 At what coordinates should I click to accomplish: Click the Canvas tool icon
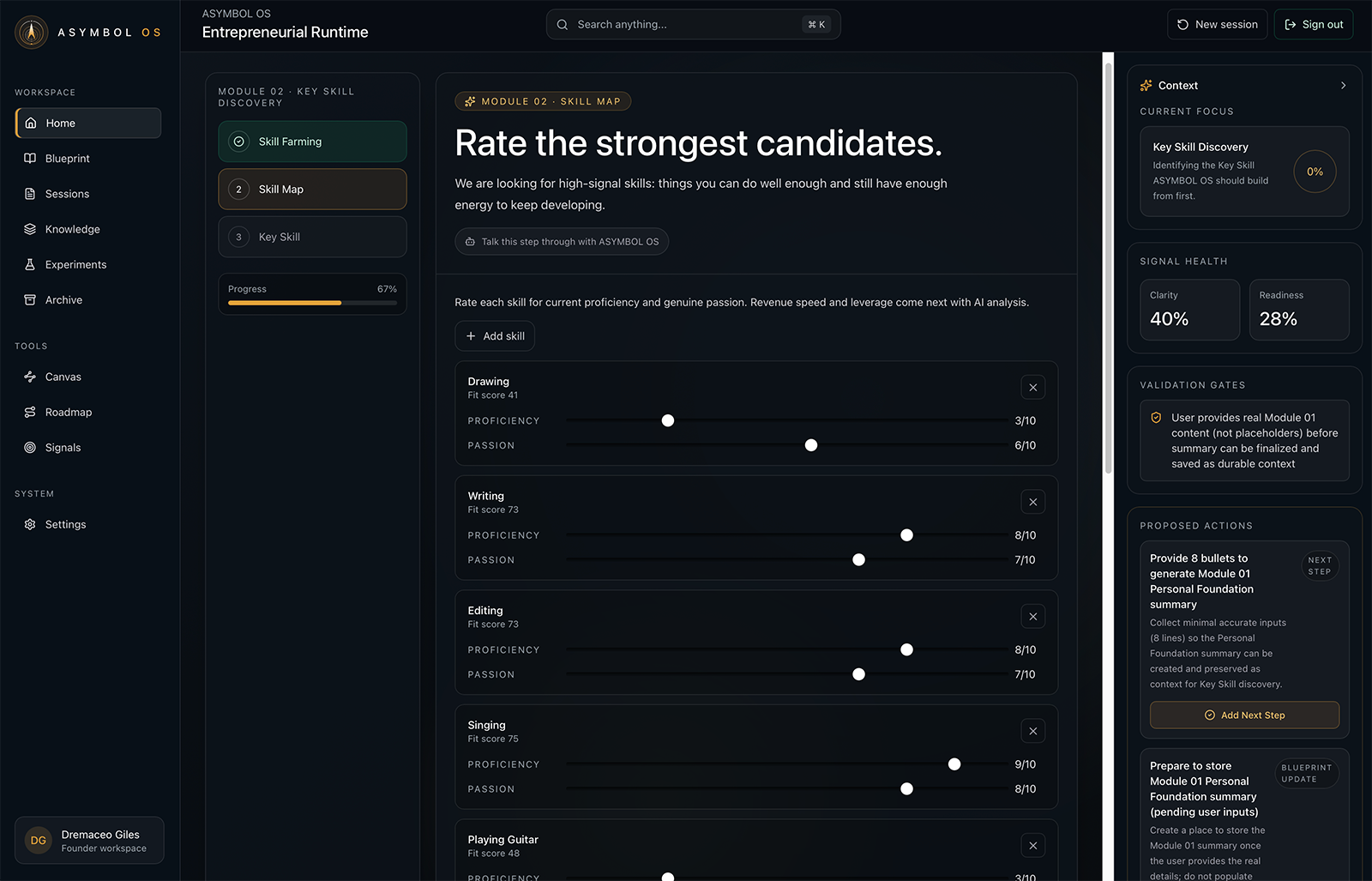(30, 377)
